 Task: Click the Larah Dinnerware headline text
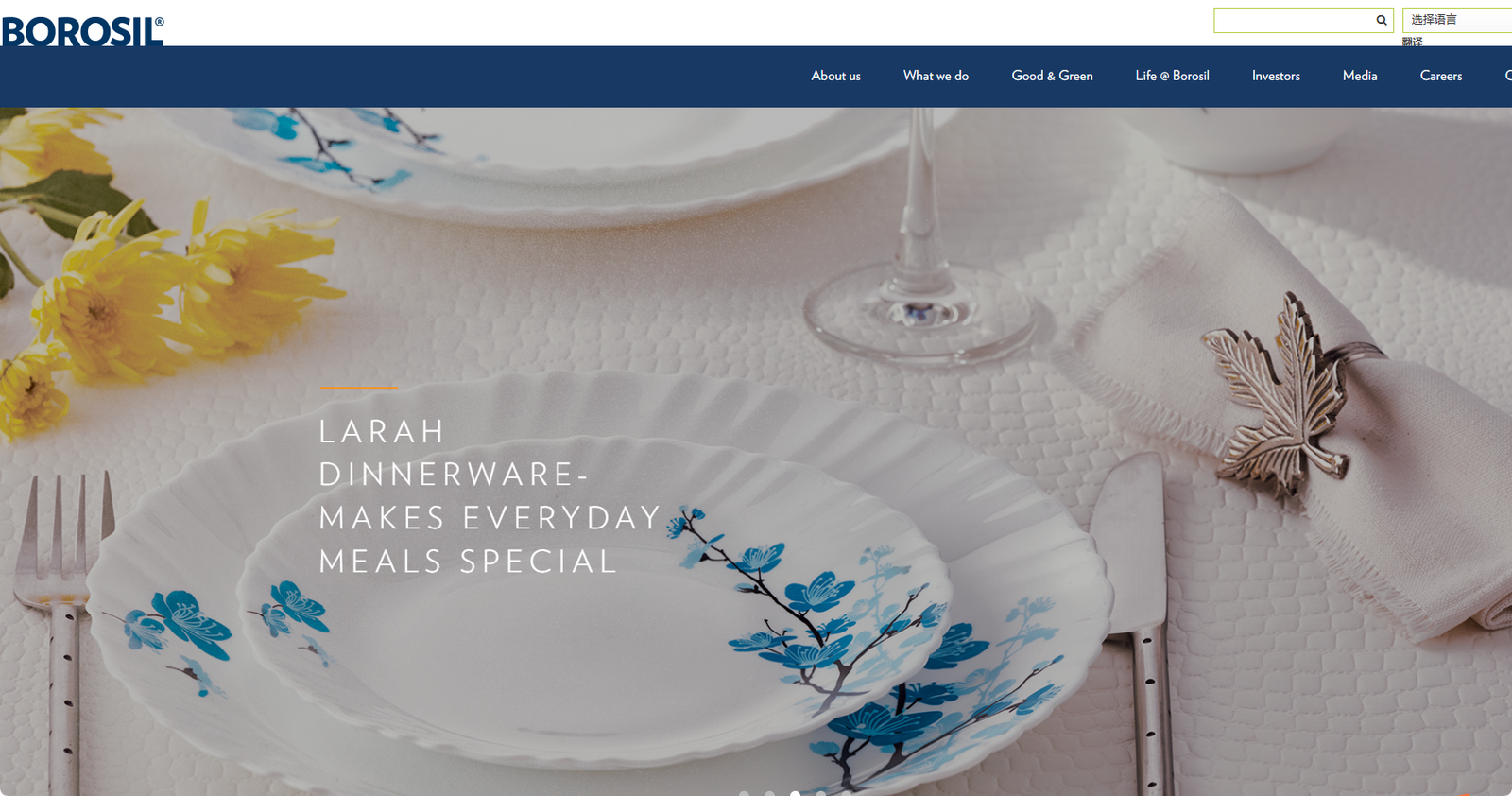(x=490, y=496)
